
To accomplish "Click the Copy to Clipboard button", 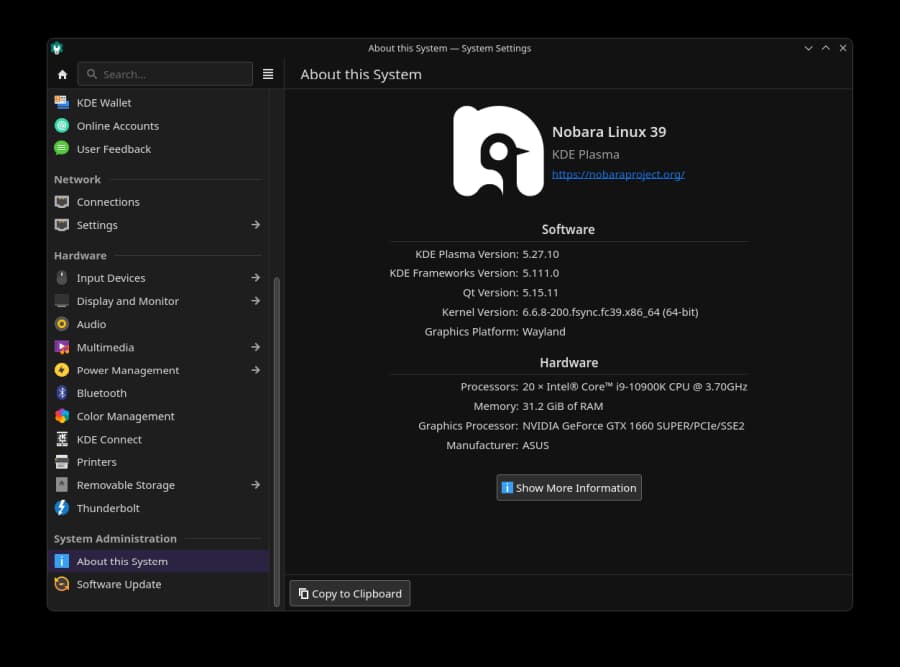I will [x=350, y=594].
